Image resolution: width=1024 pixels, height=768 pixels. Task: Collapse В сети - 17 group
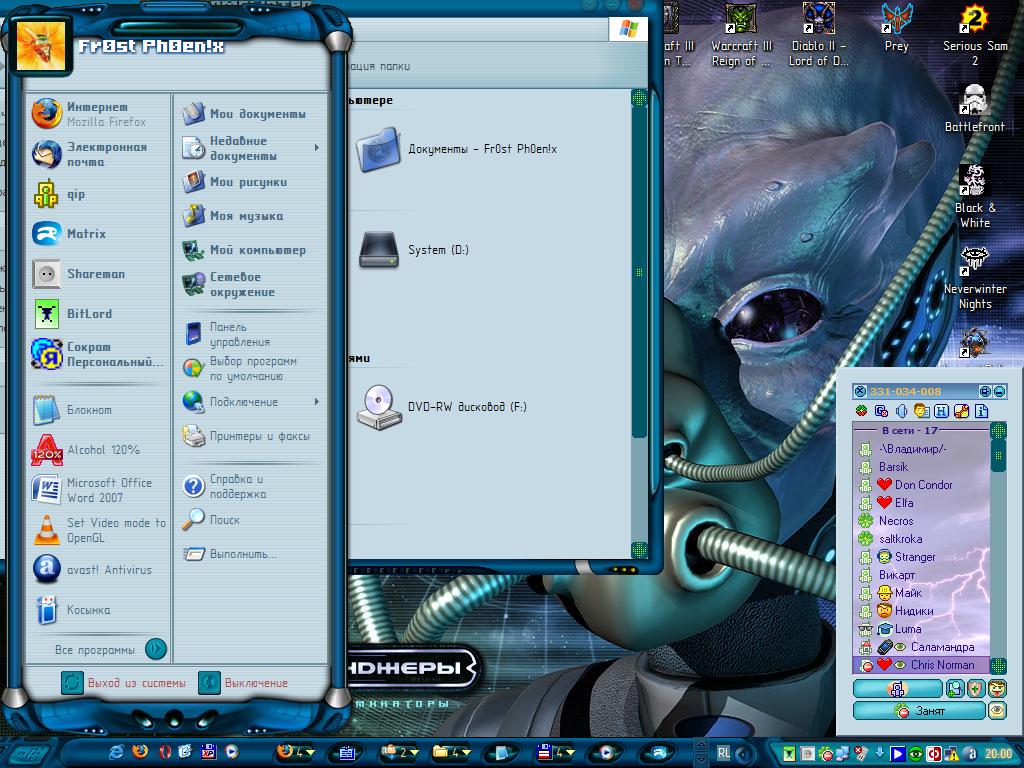(x=909, y=430)
